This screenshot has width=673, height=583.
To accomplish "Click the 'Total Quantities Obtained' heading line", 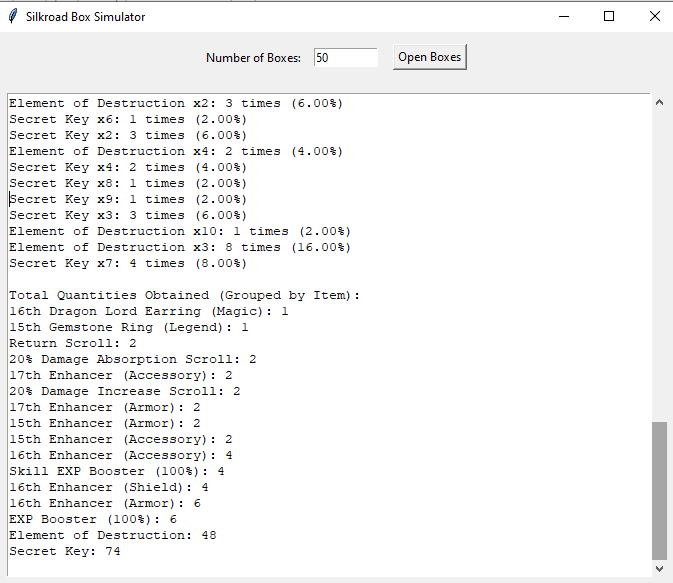I will coord(184,295).
